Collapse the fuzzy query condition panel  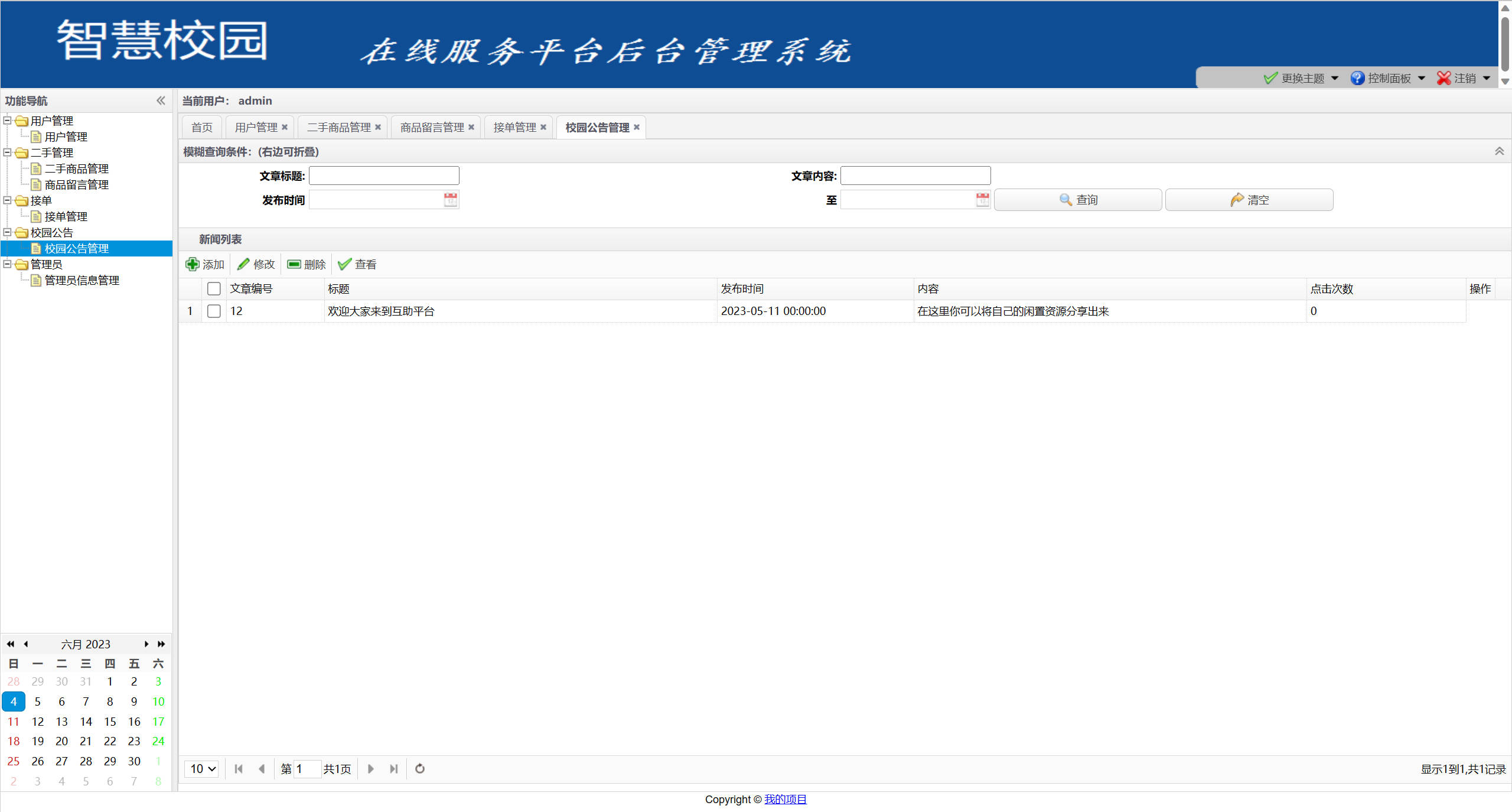(x=1500, y=151)
